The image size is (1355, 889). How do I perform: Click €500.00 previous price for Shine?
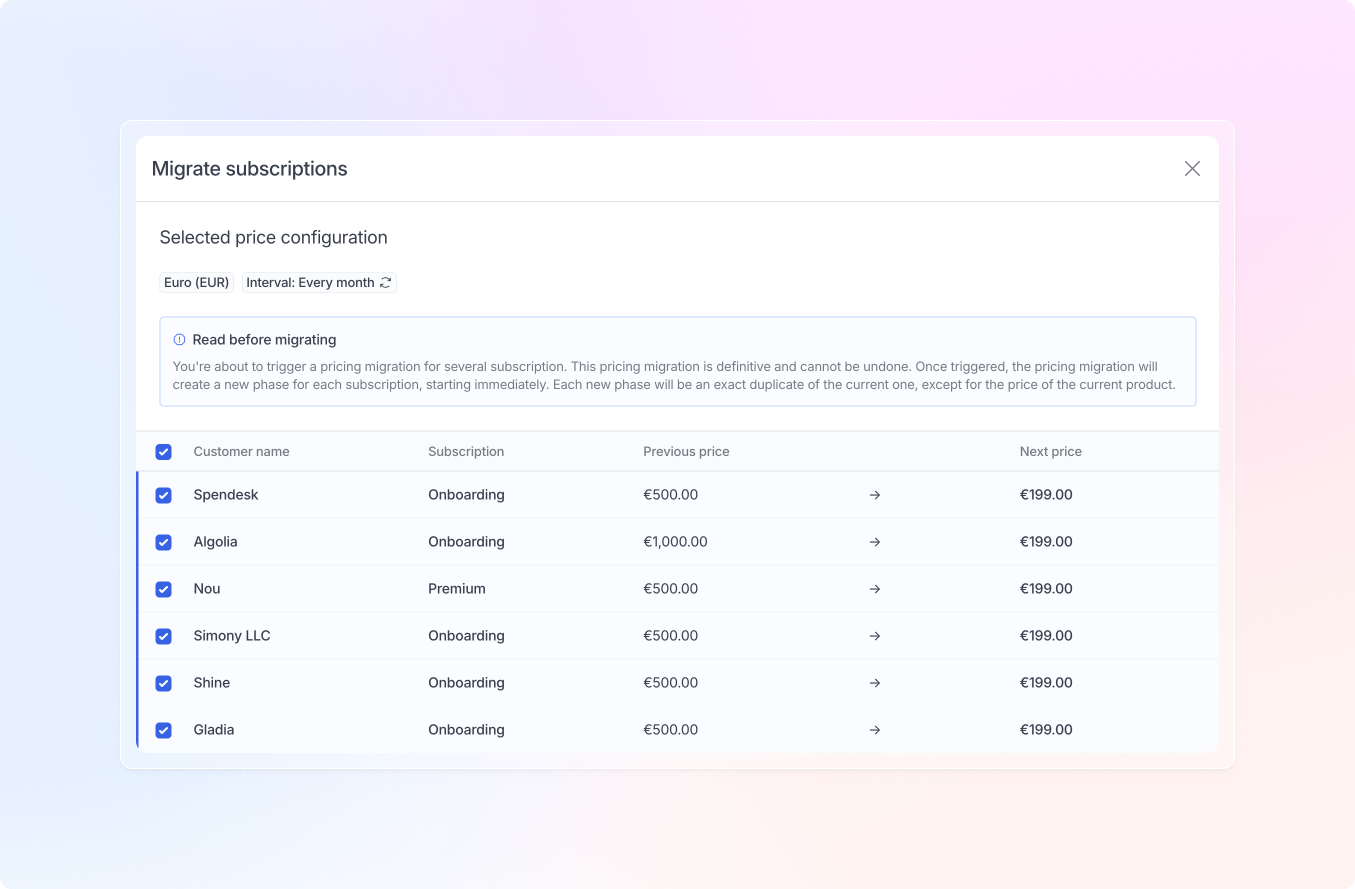[x=671, y=683]
